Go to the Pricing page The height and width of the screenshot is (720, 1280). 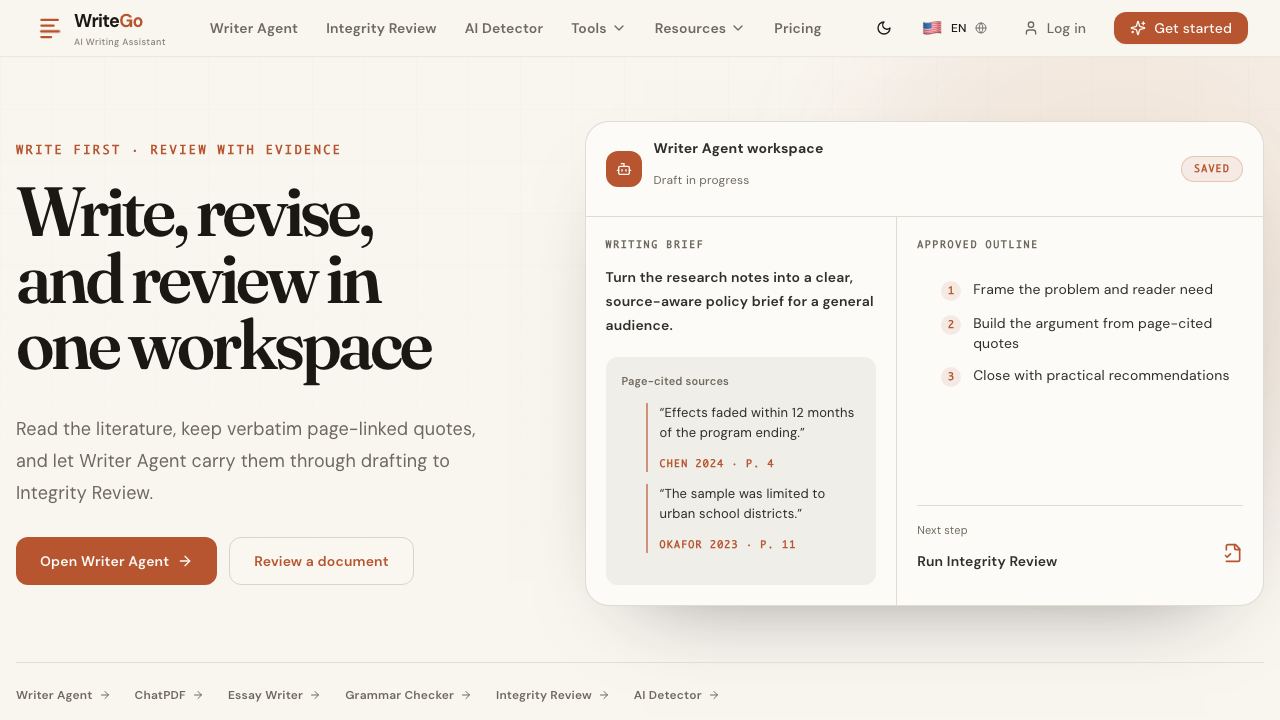click(x=798, y=28)
